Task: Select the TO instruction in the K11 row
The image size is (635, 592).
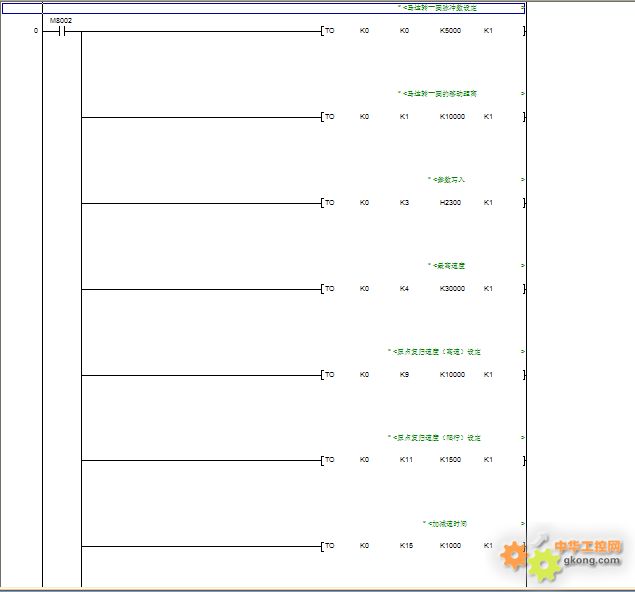Action: click(330, 460)
